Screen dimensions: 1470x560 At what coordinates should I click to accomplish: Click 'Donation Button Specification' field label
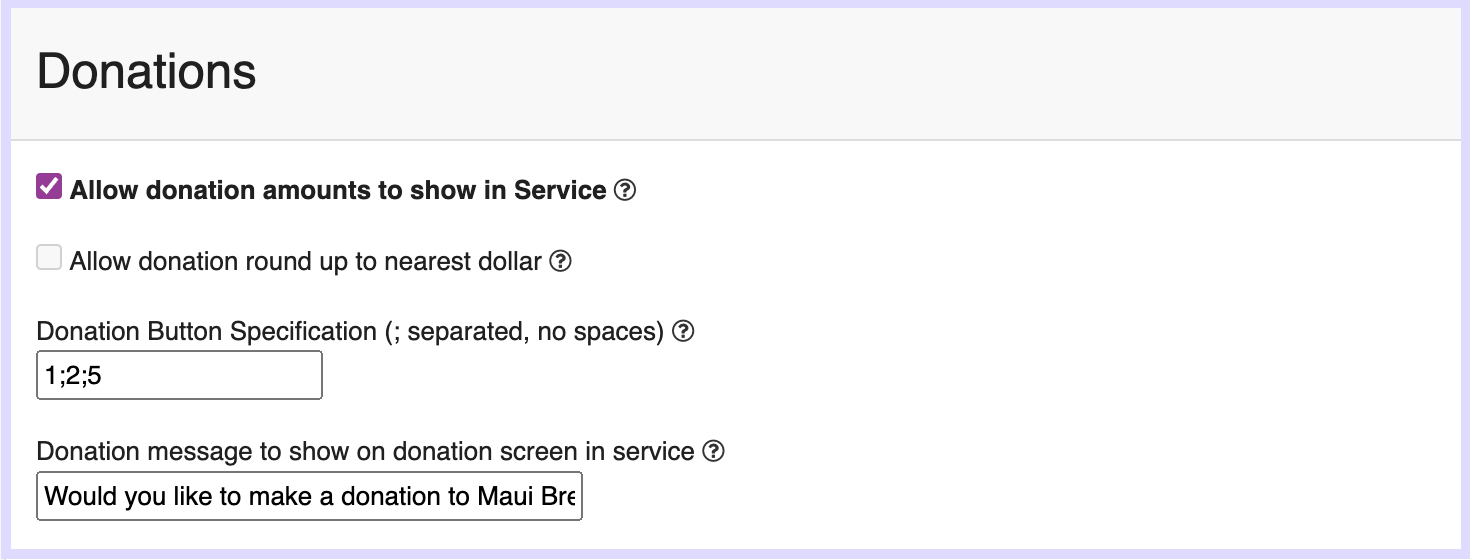click(x=207, y=332)
